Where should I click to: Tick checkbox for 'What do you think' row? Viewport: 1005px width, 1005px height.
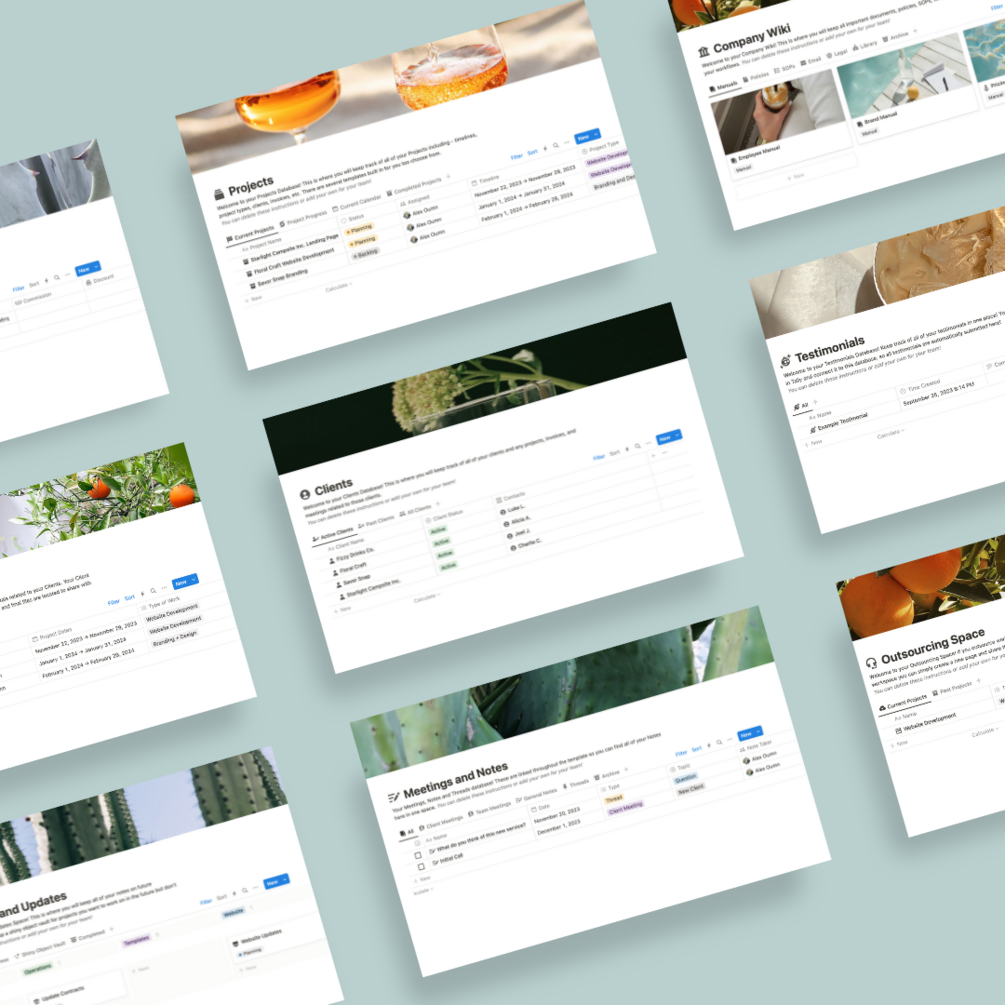[x=418, y=855]
